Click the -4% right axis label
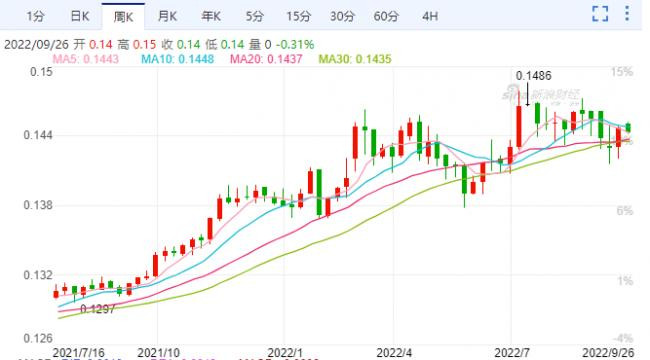 [623, 338]
